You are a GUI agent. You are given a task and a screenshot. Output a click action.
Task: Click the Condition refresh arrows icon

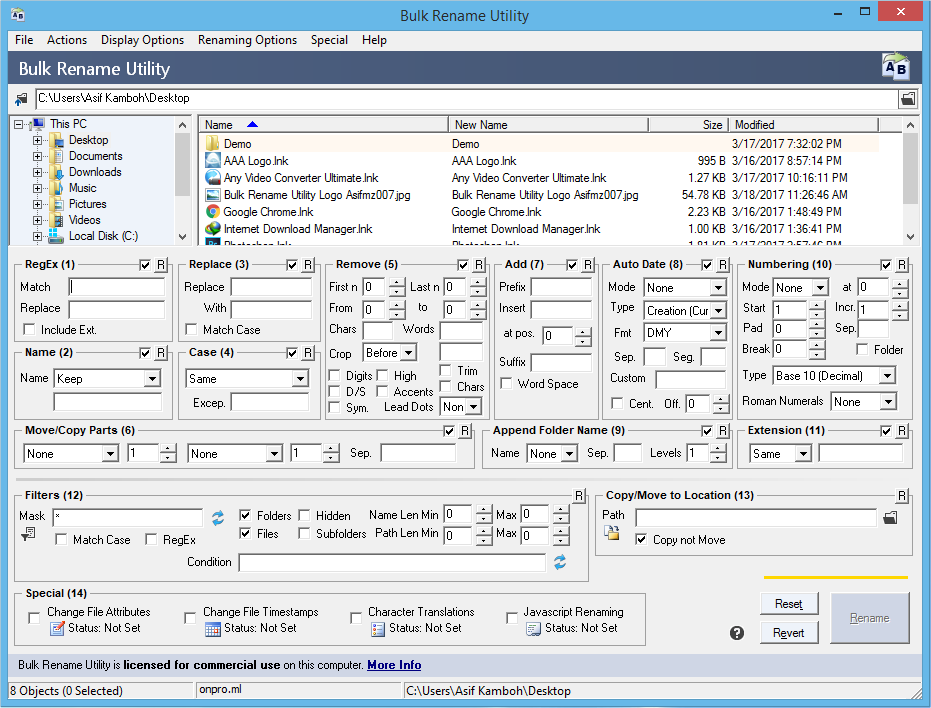(x=560, y=562)
